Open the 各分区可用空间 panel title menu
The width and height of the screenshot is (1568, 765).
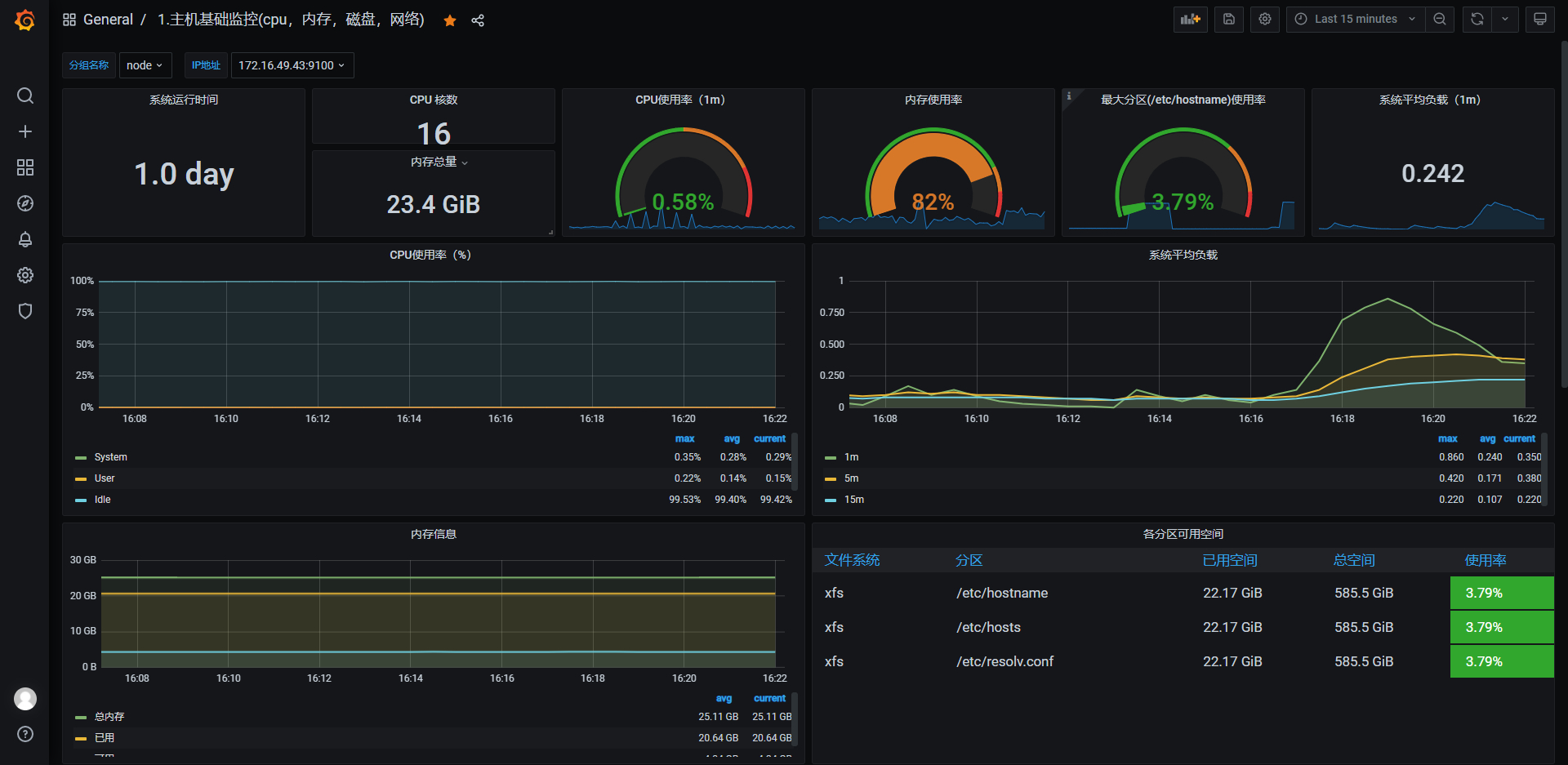coord(1183,534)
